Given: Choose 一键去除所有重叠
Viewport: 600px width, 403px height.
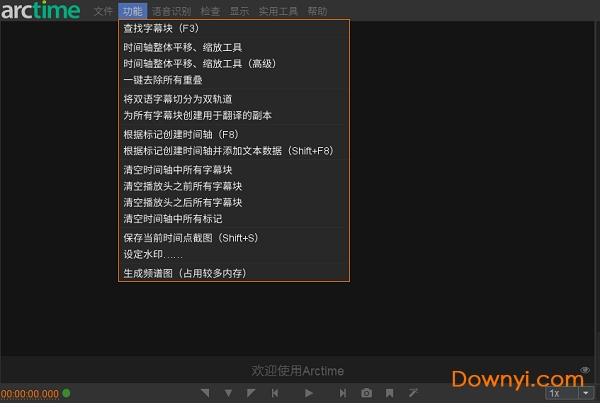Looking at the screenshot, I should tap(234, 80).
